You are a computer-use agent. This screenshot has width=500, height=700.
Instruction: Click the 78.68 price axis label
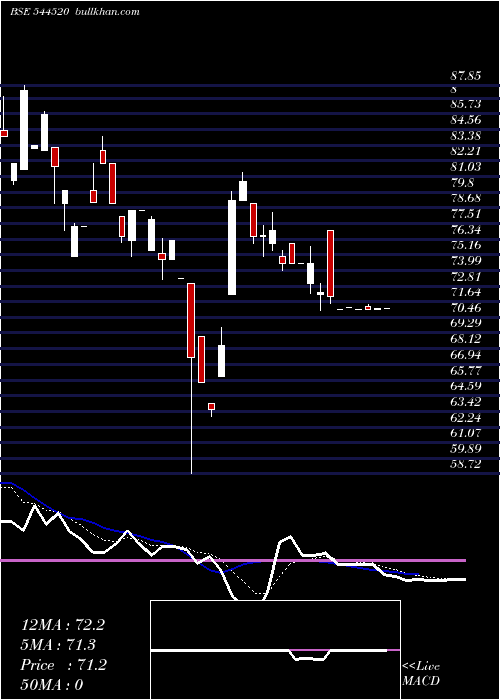point(466,198)
